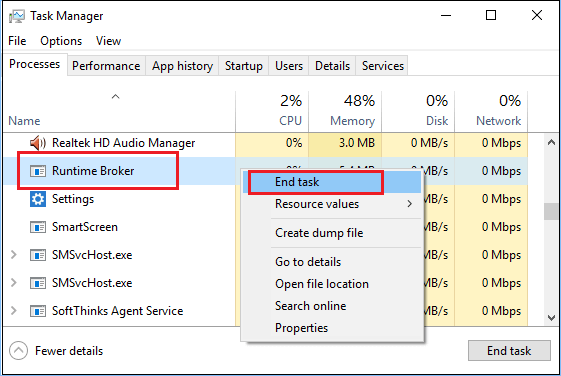The height and width of the screenshot is (376, 561).
Task: Click the Realtek HD Audio Manager speaker icon
Action: pyautogui.click(x=38, y=143)
